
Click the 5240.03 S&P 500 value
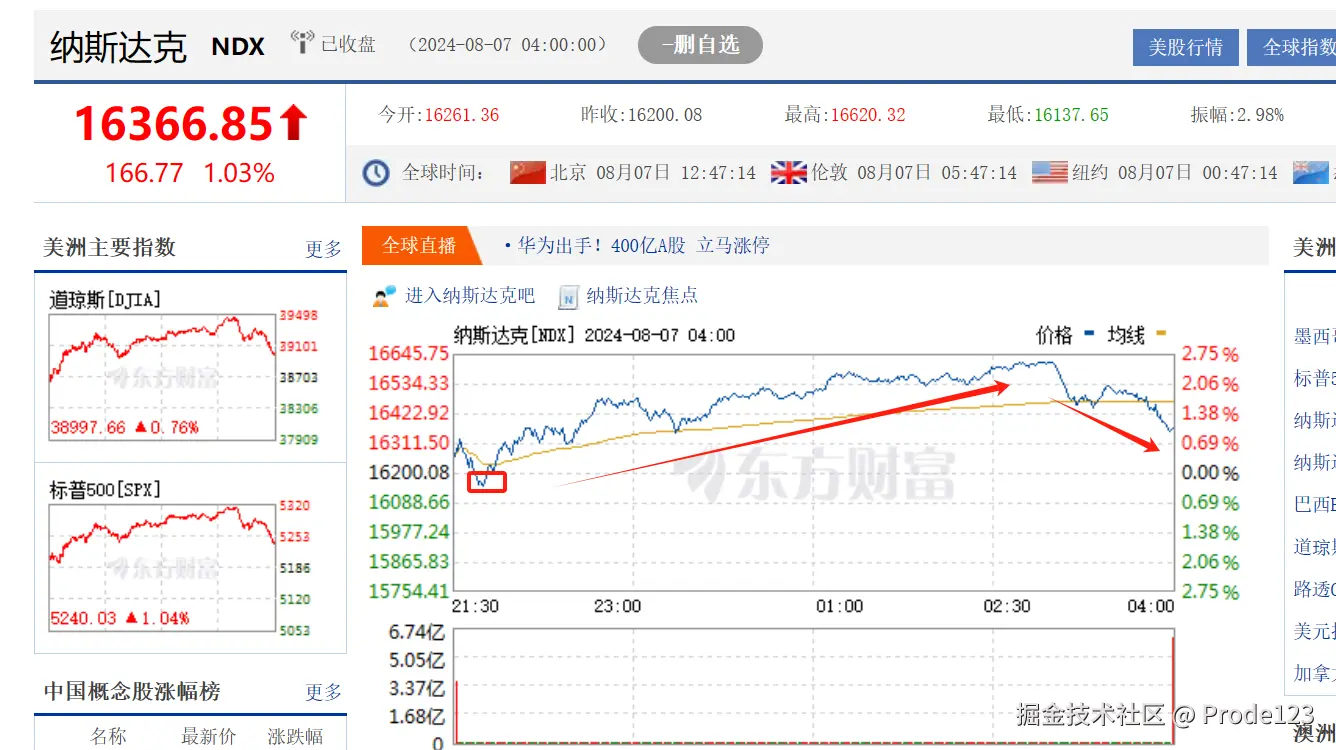tap(84, 618)
